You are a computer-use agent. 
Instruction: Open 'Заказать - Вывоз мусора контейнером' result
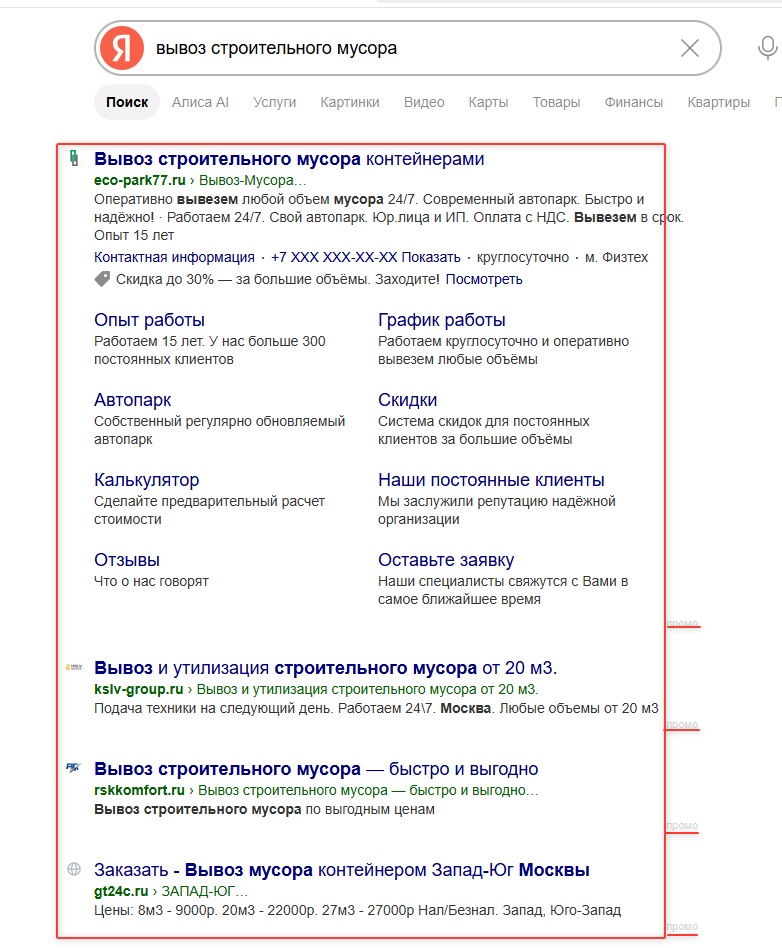point(342,870)
